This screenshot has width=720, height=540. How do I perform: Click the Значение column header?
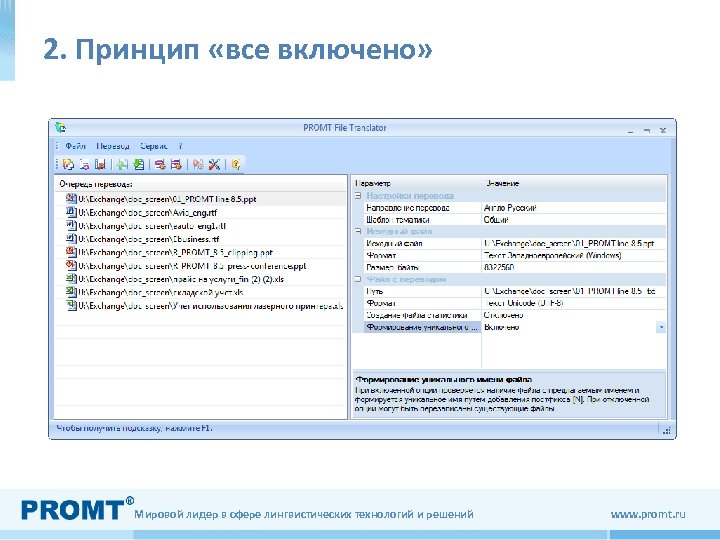click(x=502, y=183)
